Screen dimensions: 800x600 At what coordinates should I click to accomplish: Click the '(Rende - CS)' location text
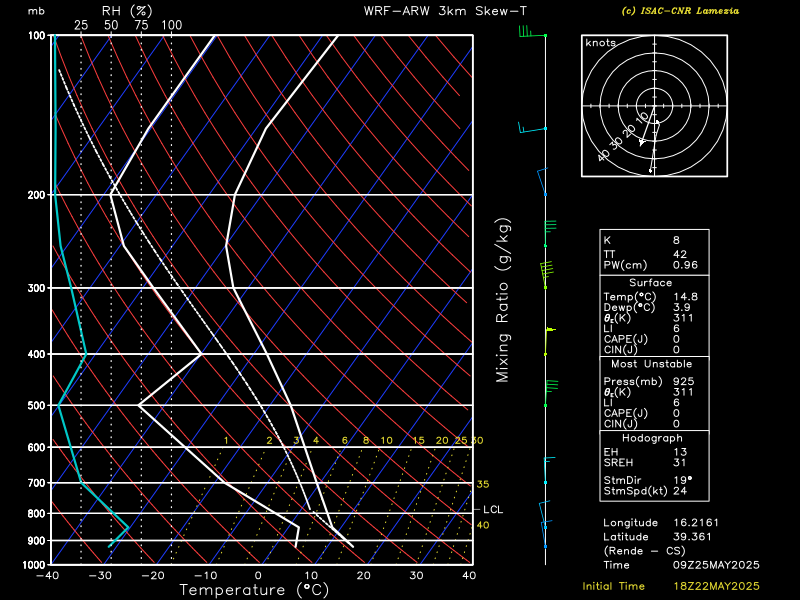pyautogui.click(x=644, y=551)
